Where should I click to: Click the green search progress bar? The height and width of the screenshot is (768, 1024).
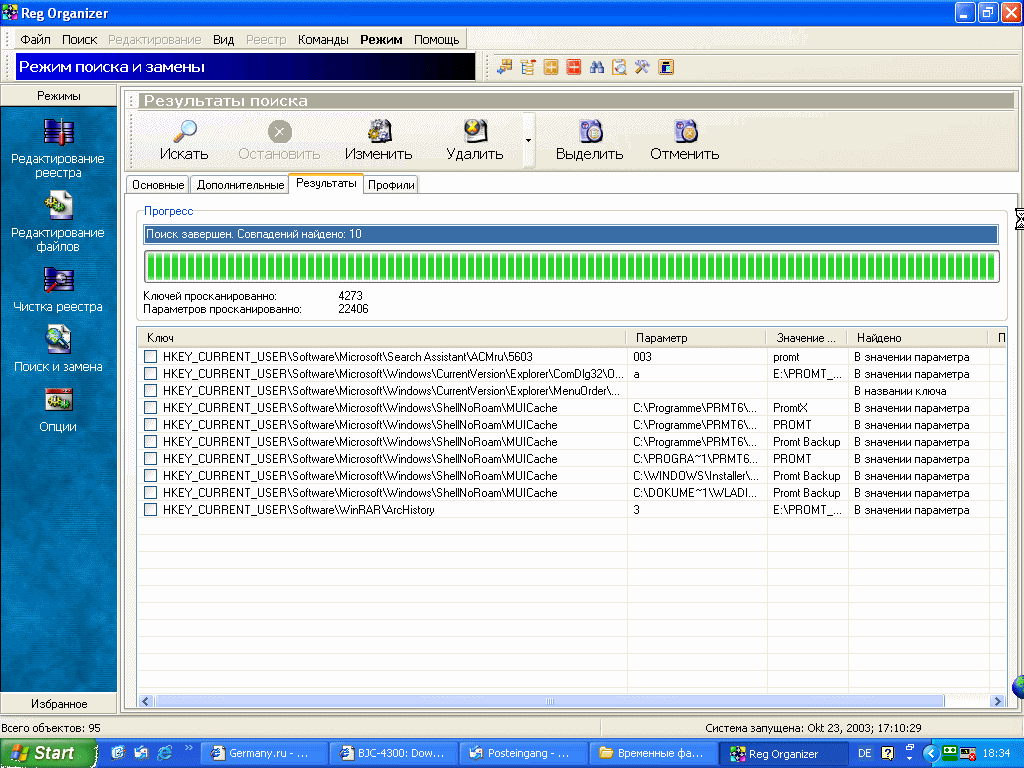pos(571,266)
